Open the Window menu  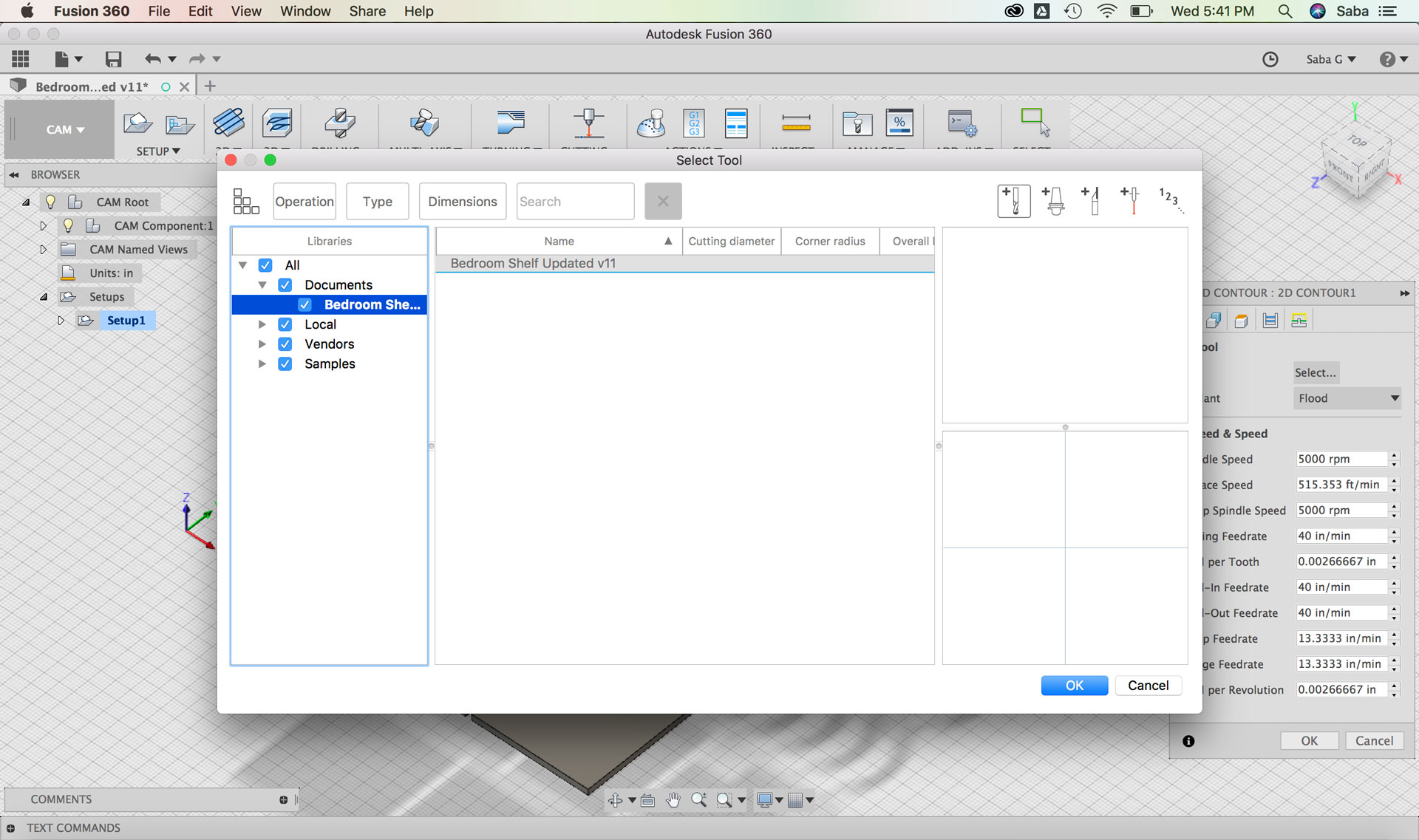click(304, 11)
